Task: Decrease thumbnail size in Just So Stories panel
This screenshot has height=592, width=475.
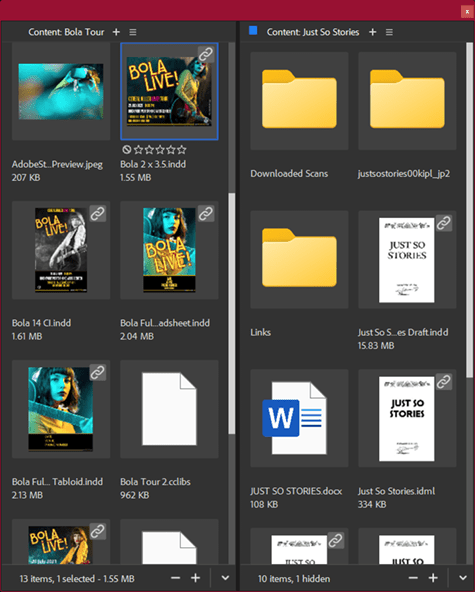Action: 413,578
